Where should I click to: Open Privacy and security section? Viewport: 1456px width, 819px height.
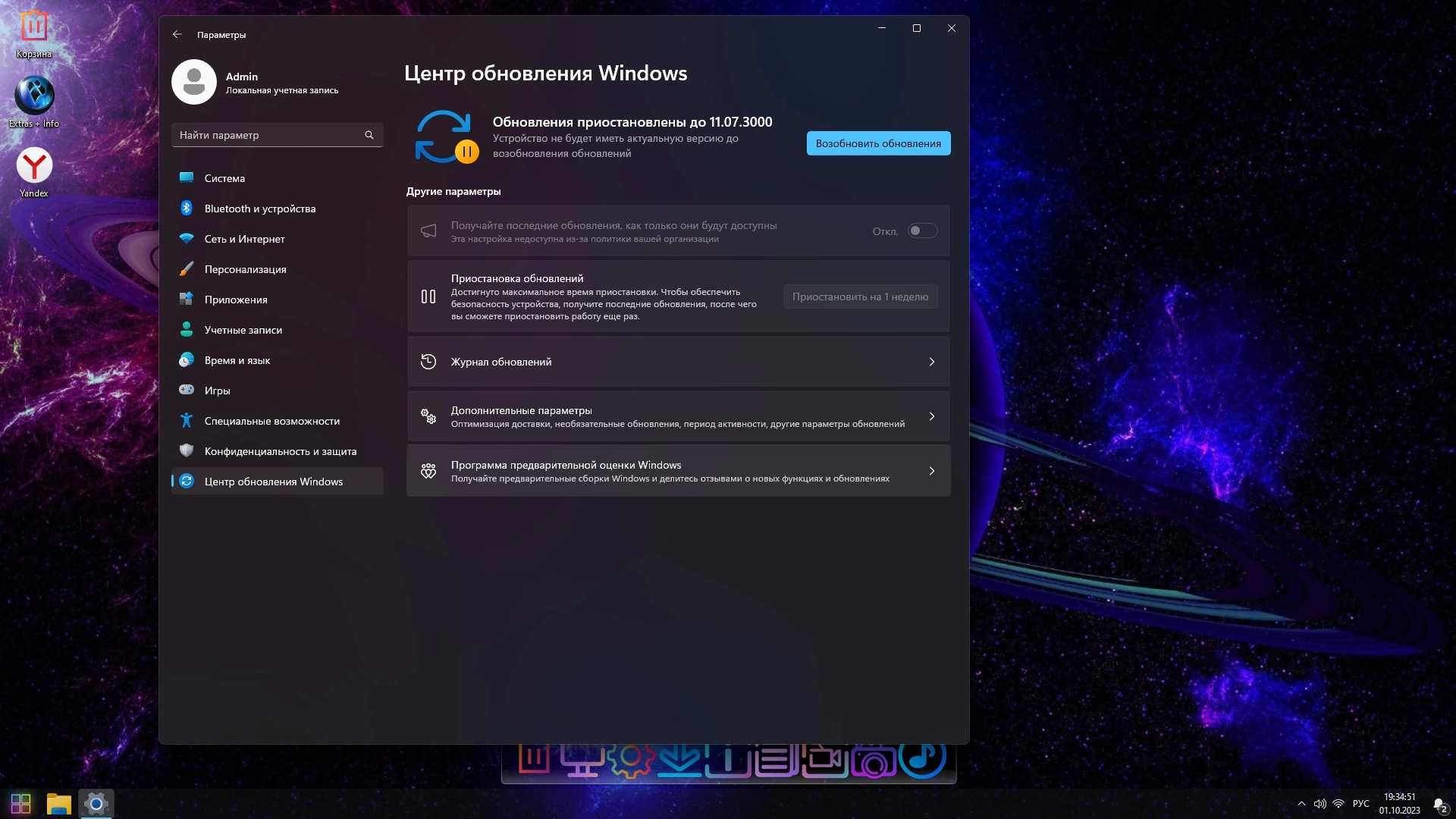pos(280,451)
